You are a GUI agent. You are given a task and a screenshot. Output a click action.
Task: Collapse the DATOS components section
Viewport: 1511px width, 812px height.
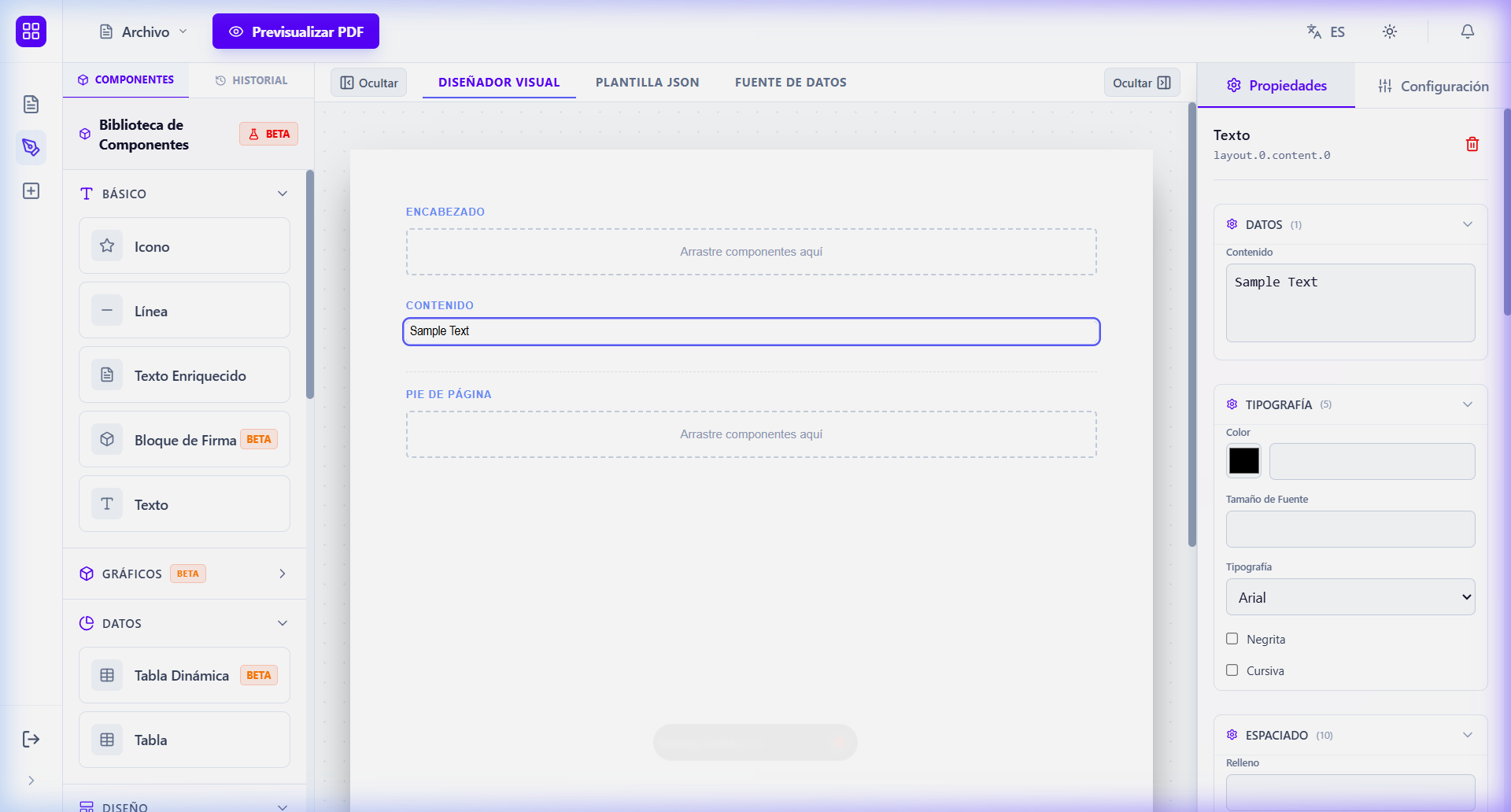[283, 623]
